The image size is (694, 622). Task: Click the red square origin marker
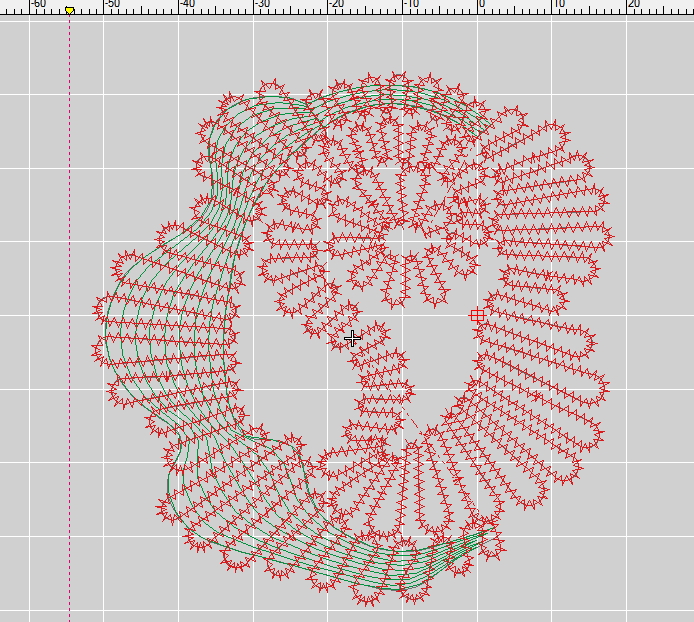pyautogui.click(x=477, y=316)
